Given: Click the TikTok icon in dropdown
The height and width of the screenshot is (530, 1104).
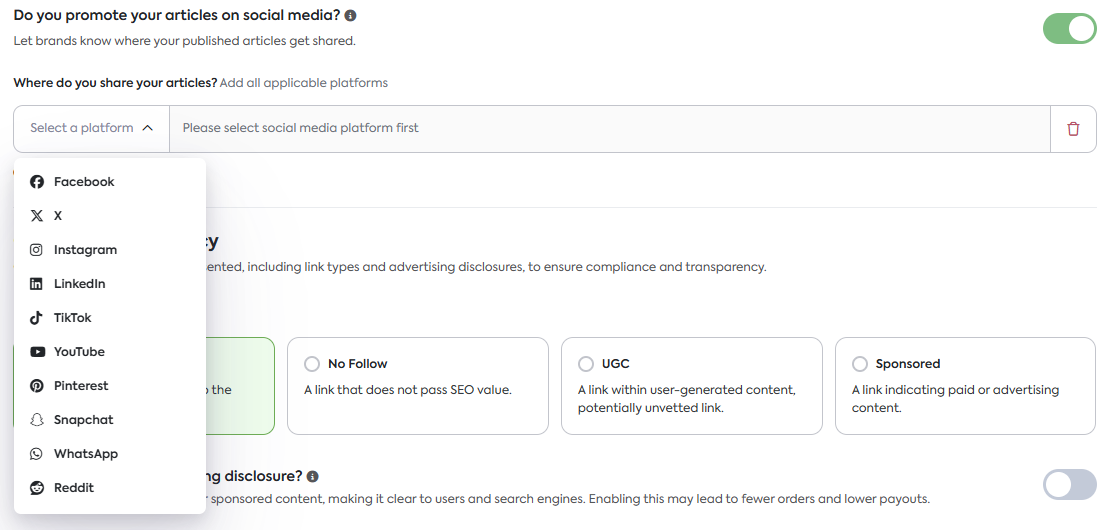Looking at the screenshot, I should (37, 318).
